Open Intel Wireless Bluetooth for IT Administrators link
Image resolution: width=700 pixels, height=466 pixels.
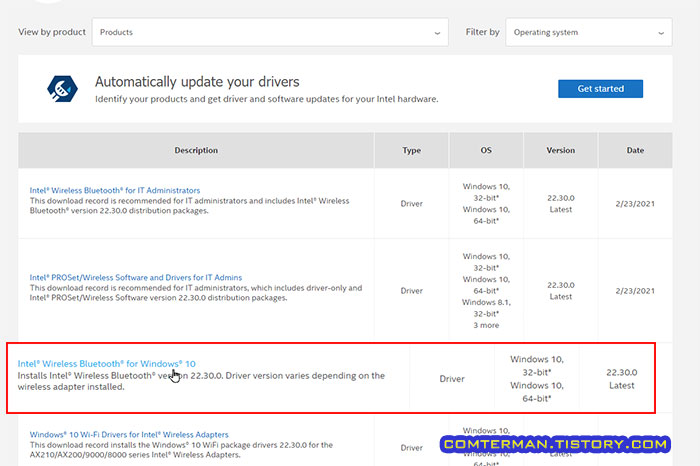[x=115, y=190]
